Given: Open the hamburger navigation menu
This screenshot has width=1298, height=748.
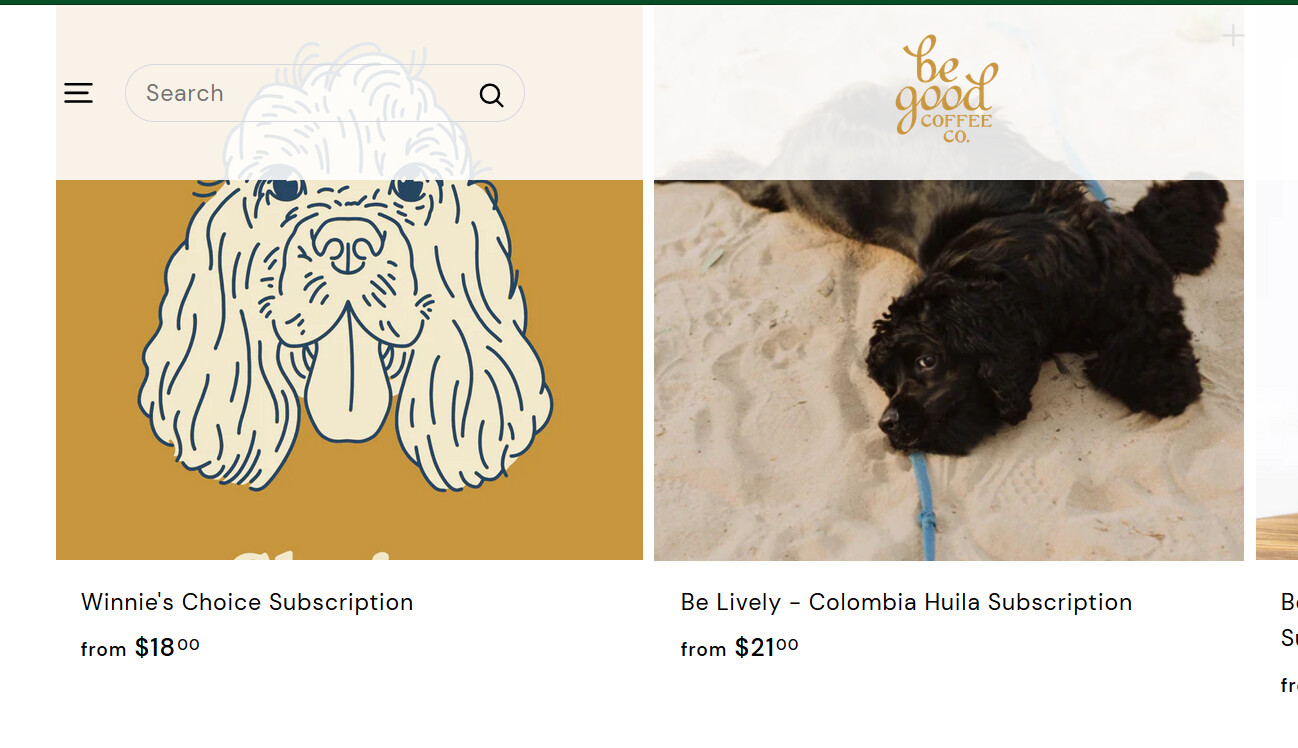Looking at the screenshot, I should tap(78, 93).
